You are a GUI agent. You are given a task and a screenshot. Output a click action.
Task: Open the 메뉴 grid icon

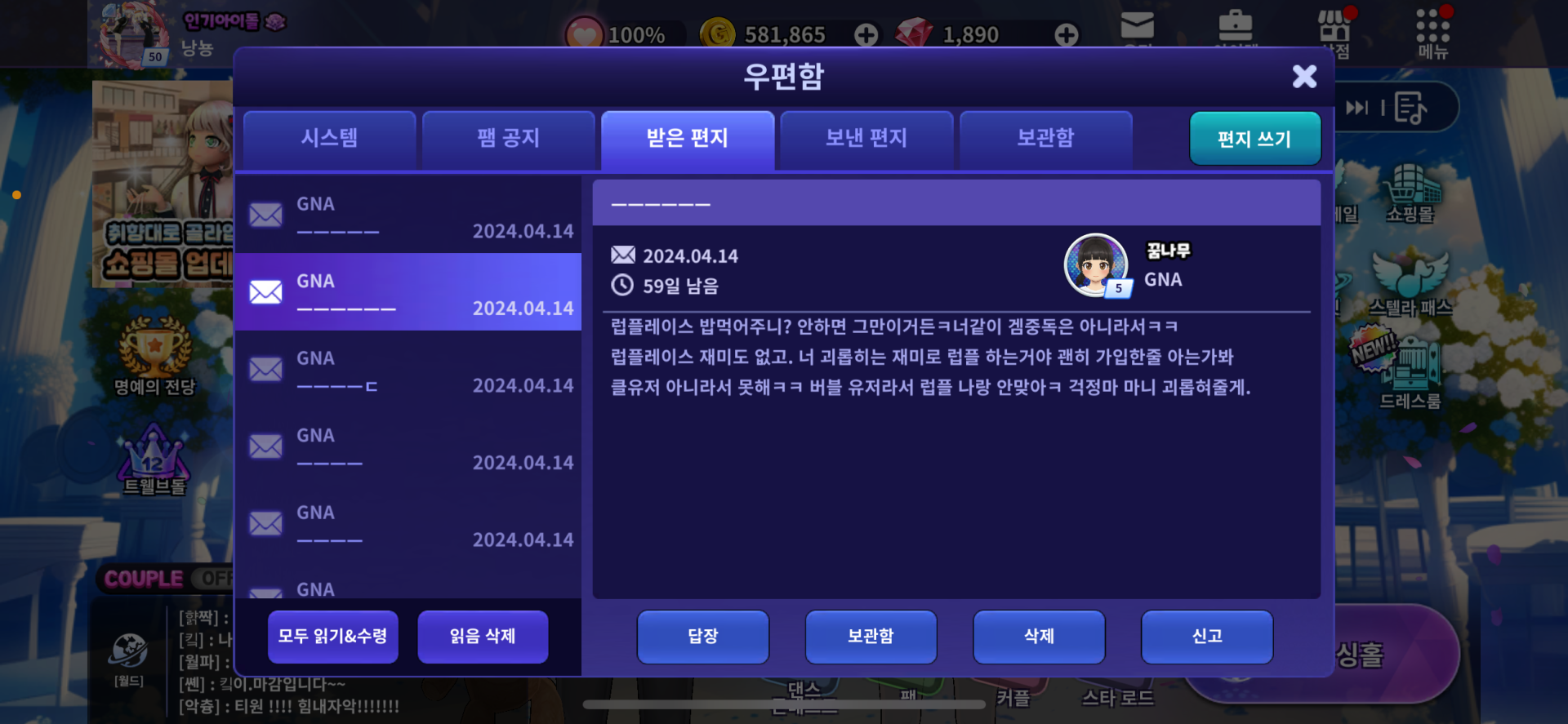(1432, 33)
